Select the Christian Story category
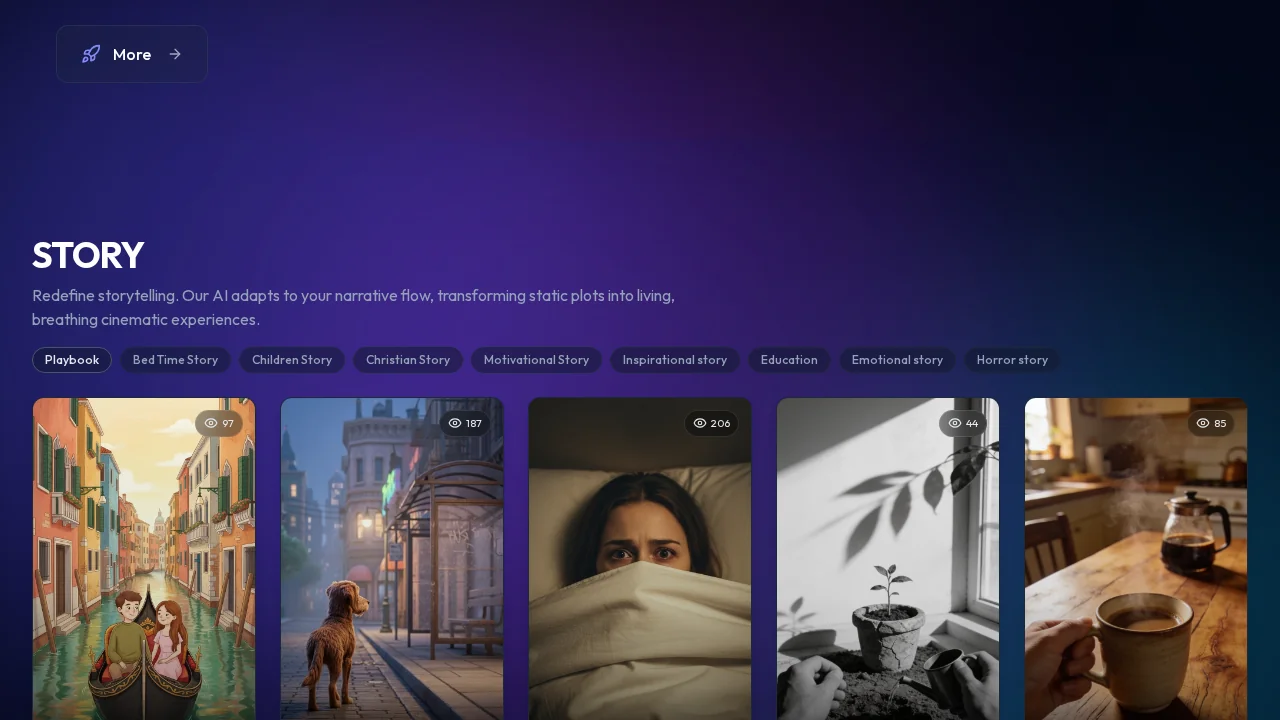Viewport: 1280px width, 720px height. (x=408, y=360)
